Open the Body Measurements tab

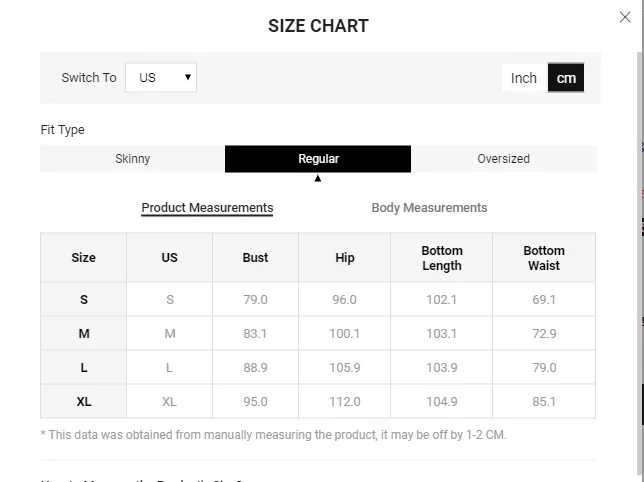click(429, 208)
